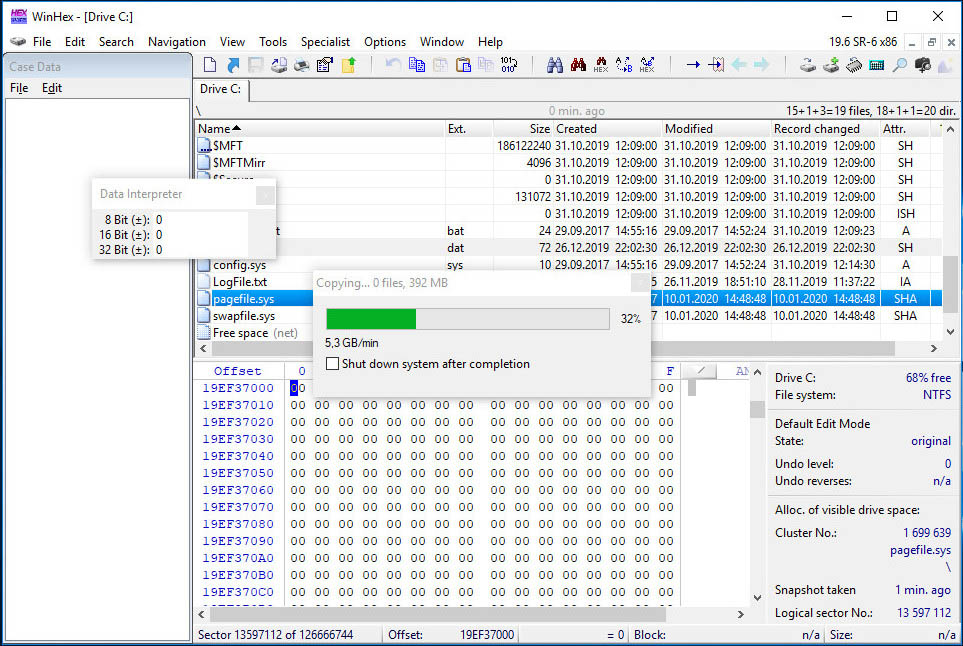The height and width of the screenshot is (646, 963).
Task: Click offset 19EF37010 in the hex view
Action: point(238,405)
